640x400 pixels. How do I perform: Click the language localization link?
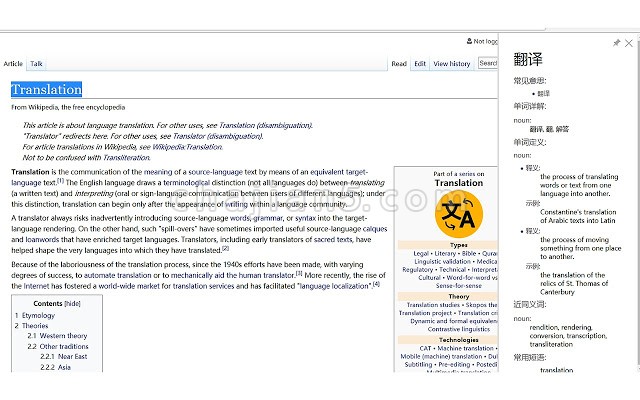tap(334, 286)
